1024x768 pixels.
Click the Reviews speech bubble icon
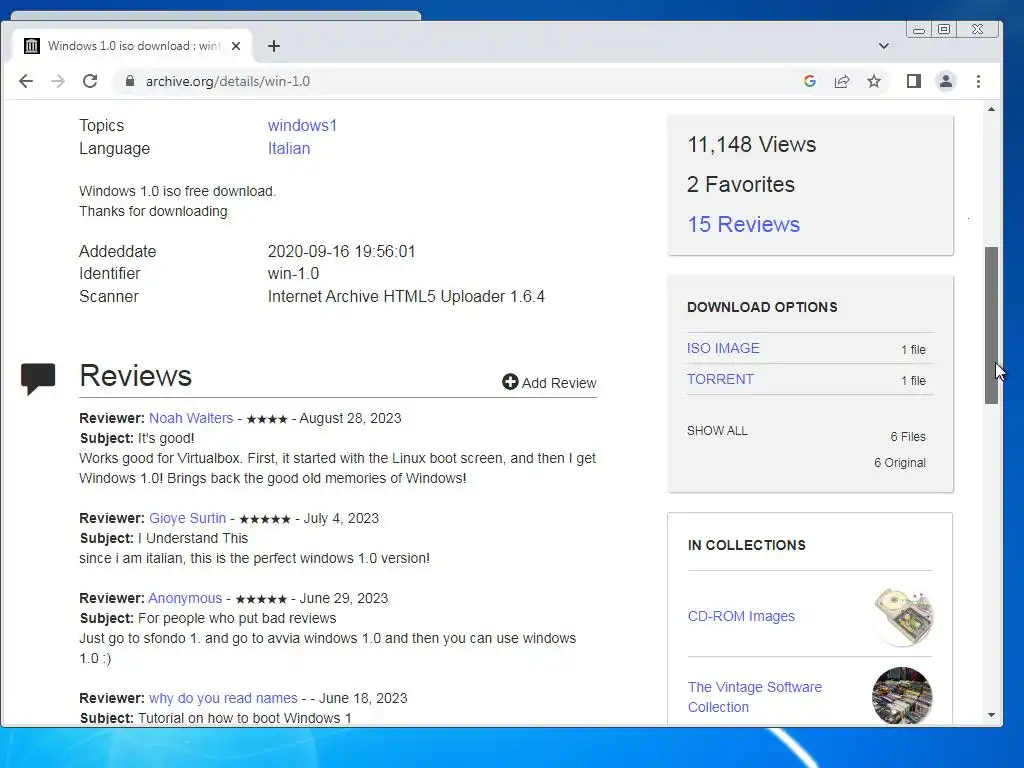pos(38,378)
